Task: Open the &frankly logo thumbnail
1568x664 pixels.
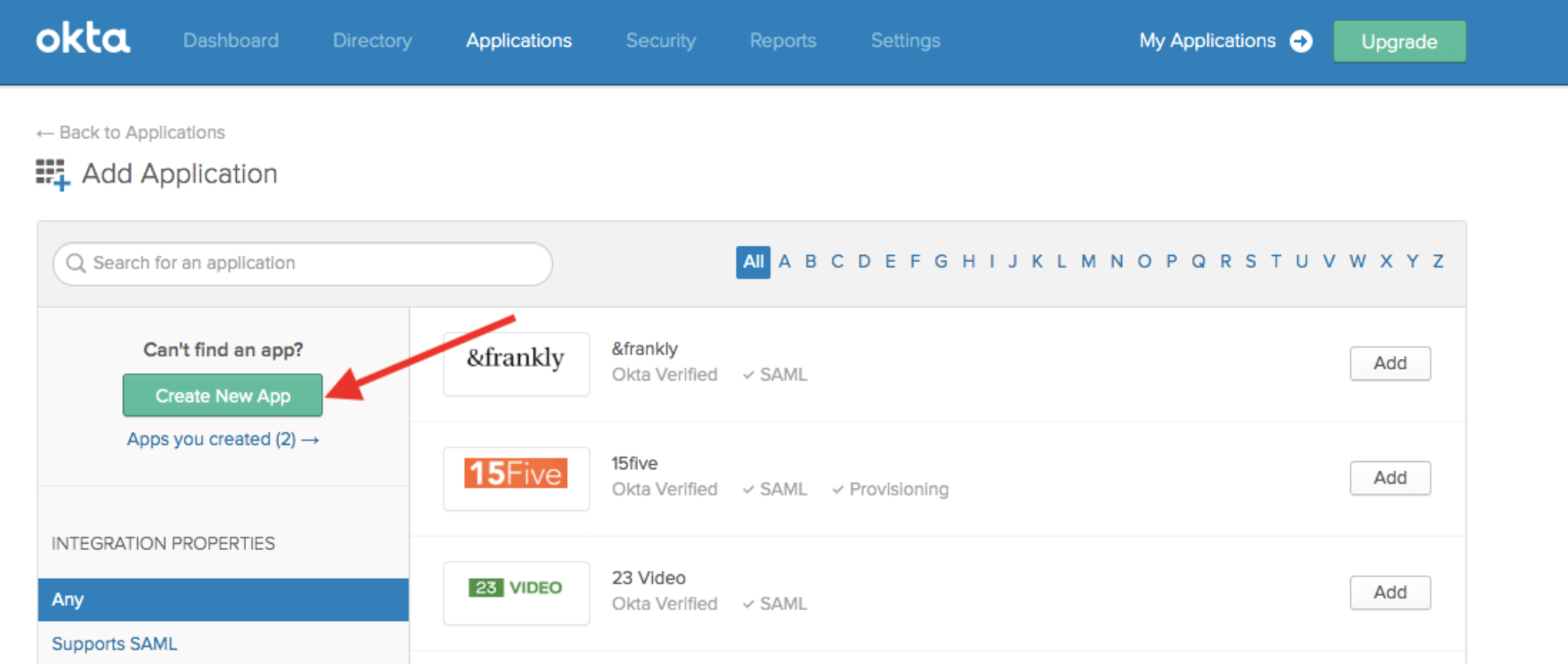Action: pos(517,363)
